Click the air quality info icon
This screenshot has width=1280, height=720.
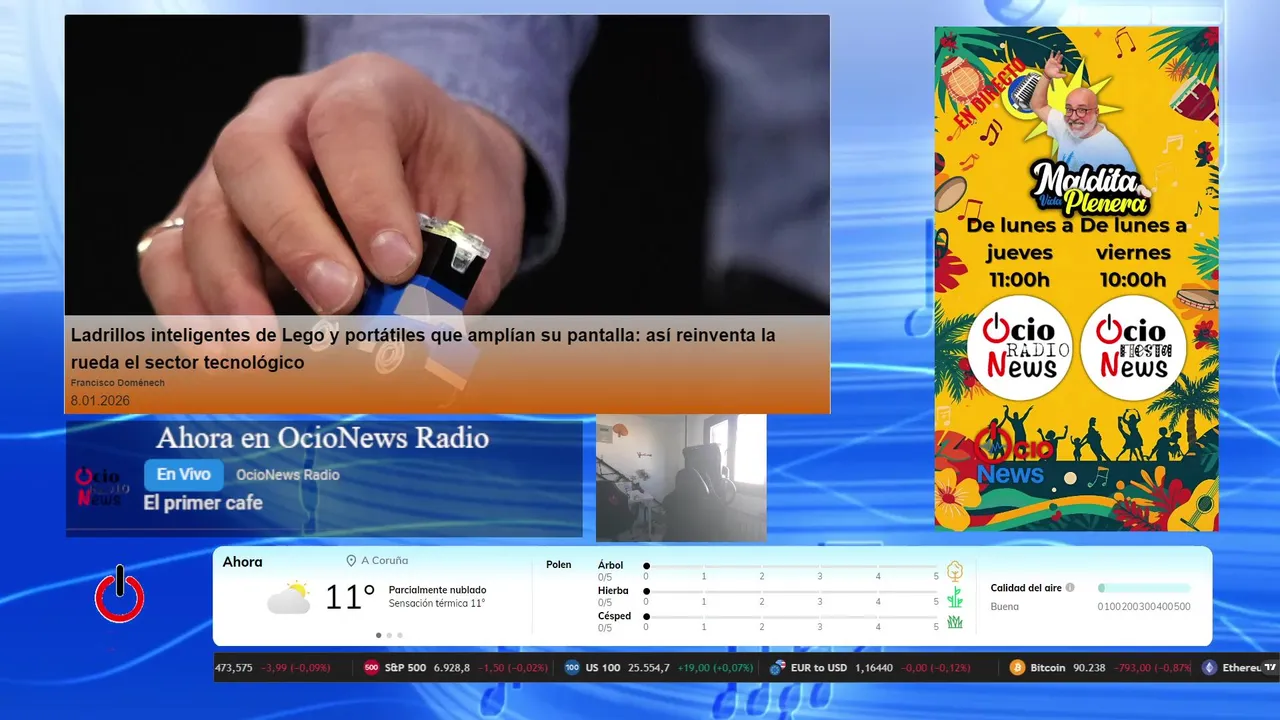click(1070, 588)
